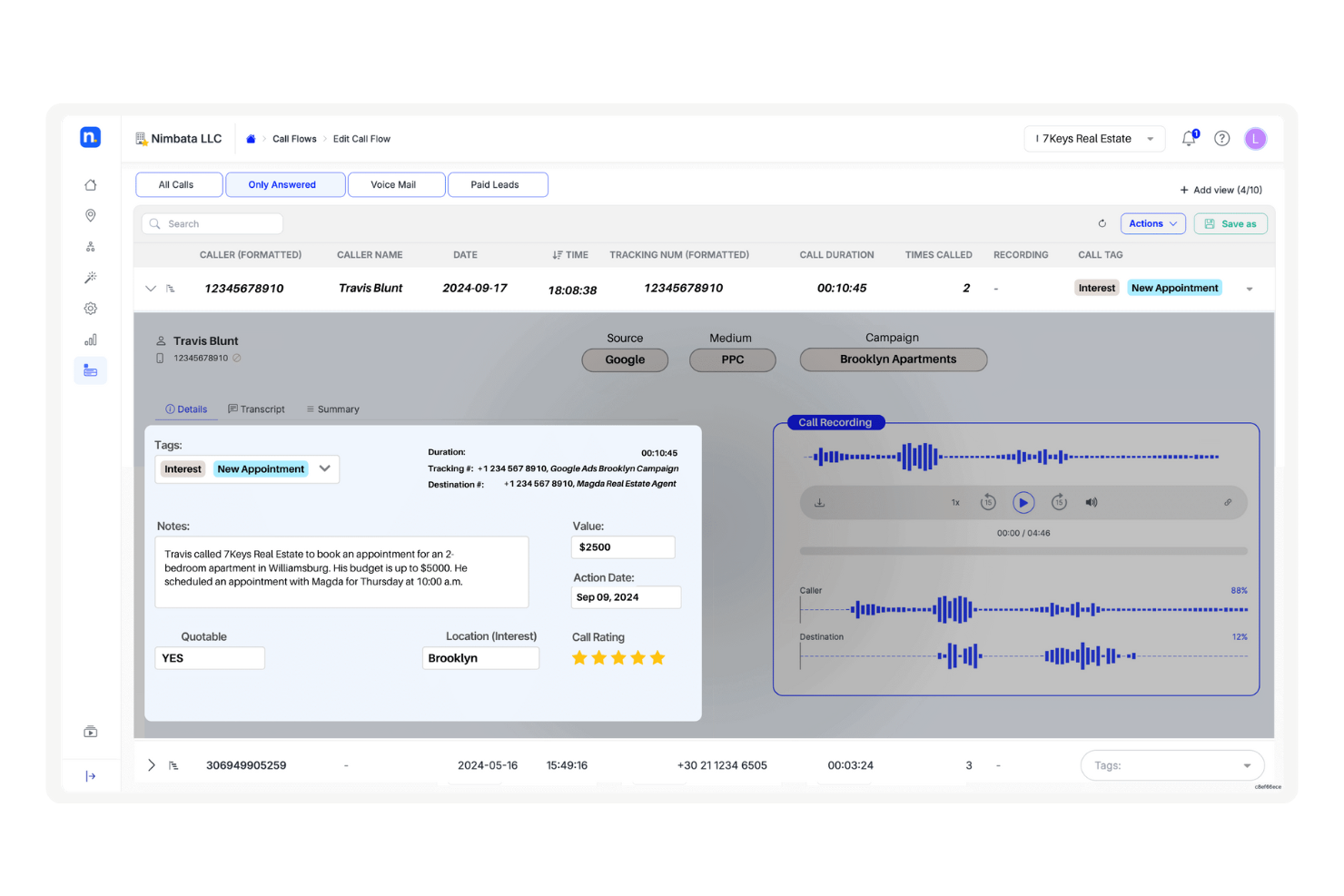Open the location/tracking numbers section in sidebar
The image size is (1344, 896).
tap(90, 215)
